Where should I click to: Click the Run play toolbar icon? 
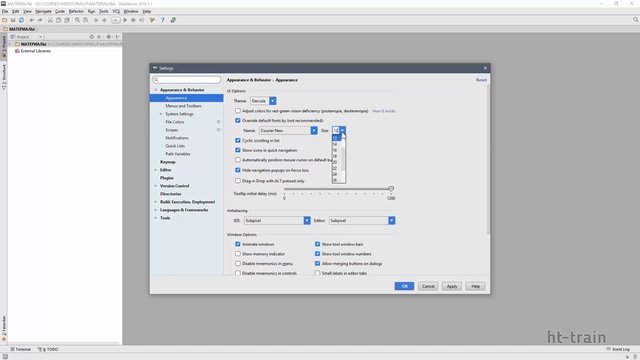125,20
